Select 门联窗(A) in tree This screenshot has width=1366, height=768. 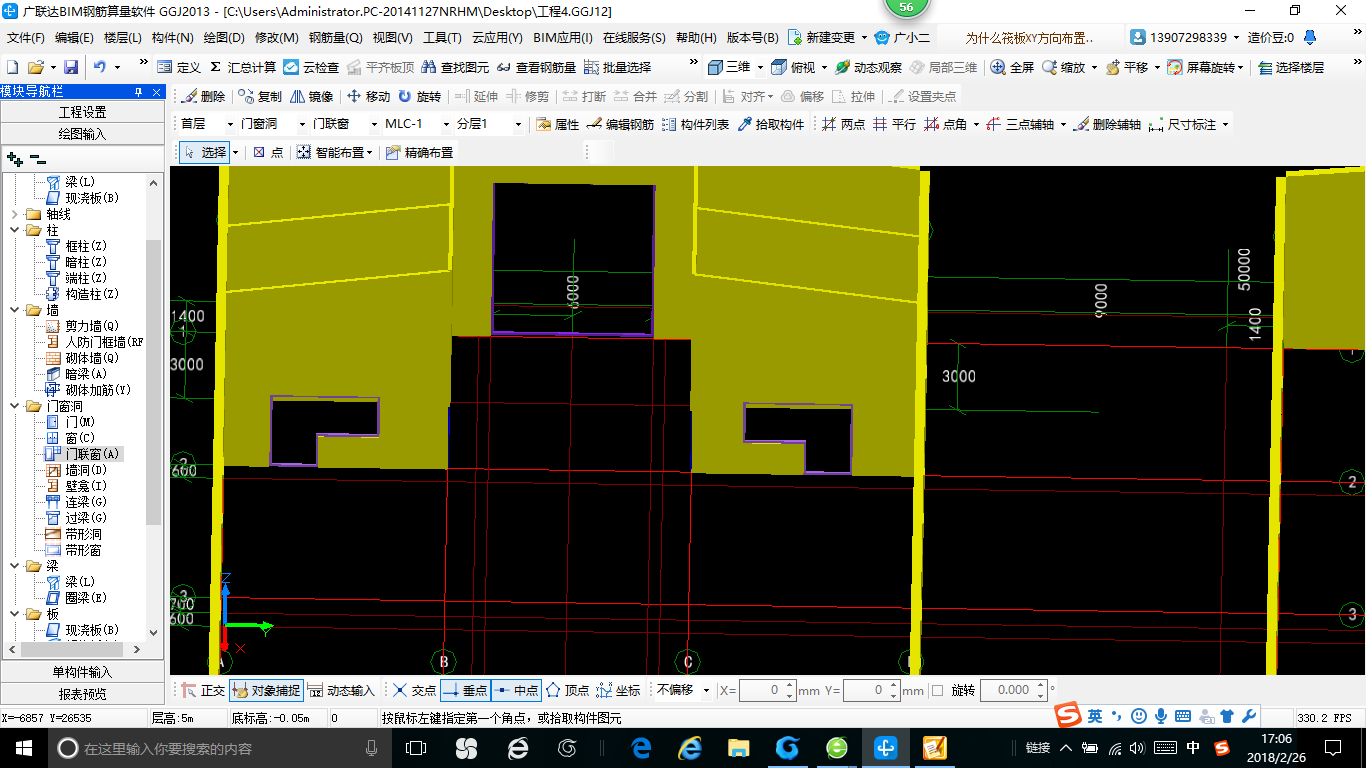tap(92, 454)
